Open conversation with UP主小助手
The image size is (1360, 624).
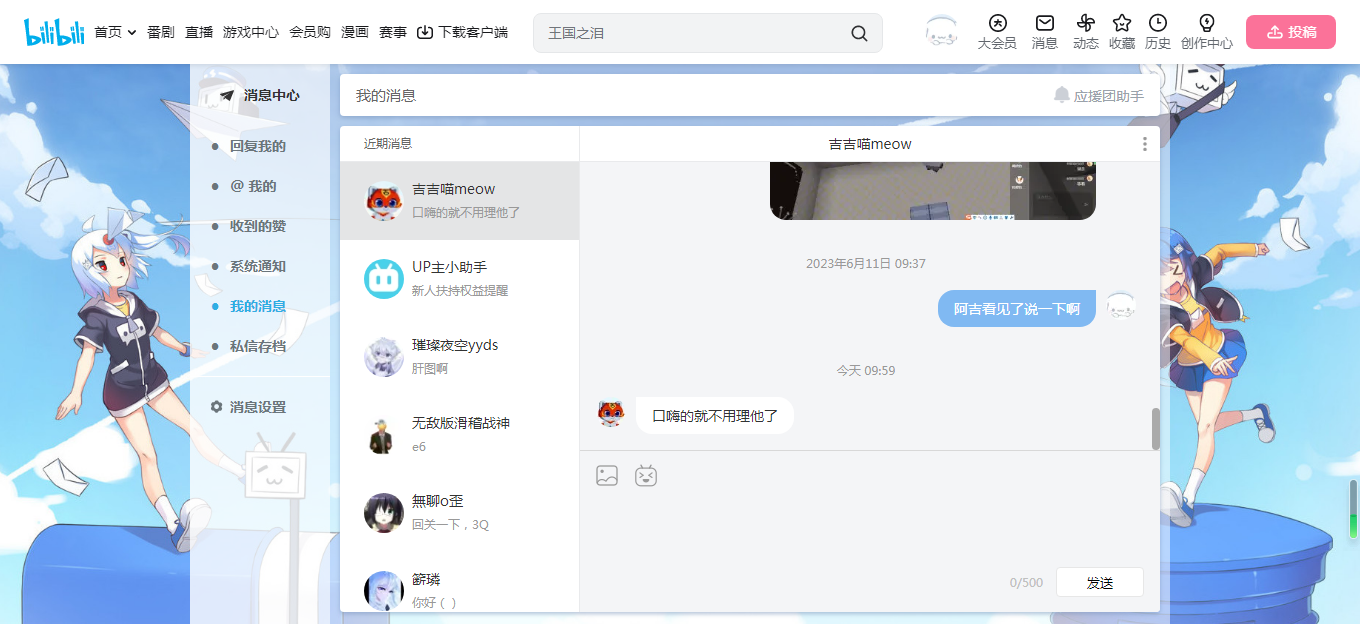[459, 279]
